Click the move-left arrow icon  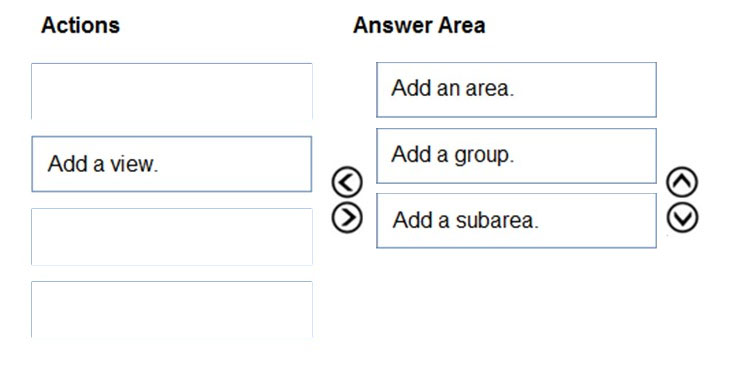click(347, 182)
